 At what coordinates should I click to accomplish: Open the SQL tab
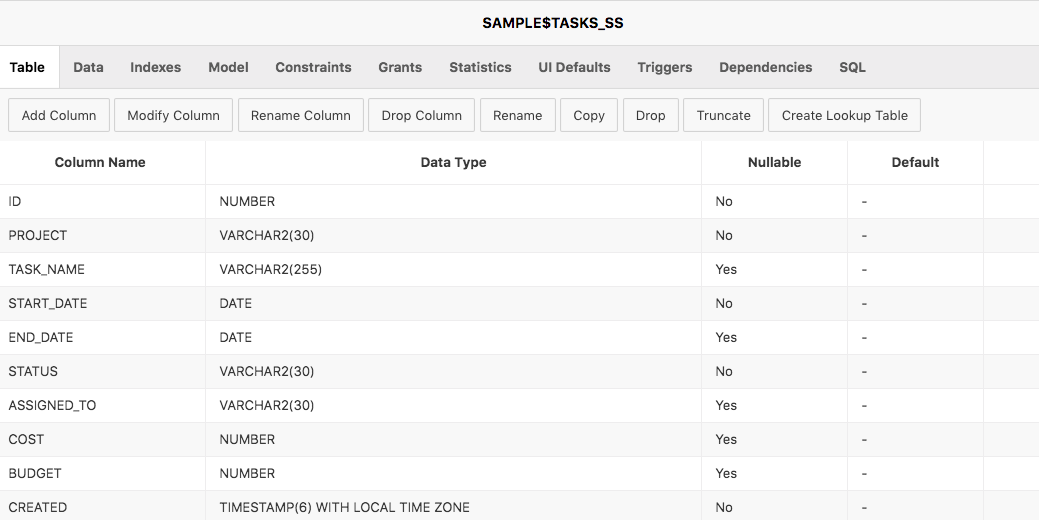tap(852, 67)
